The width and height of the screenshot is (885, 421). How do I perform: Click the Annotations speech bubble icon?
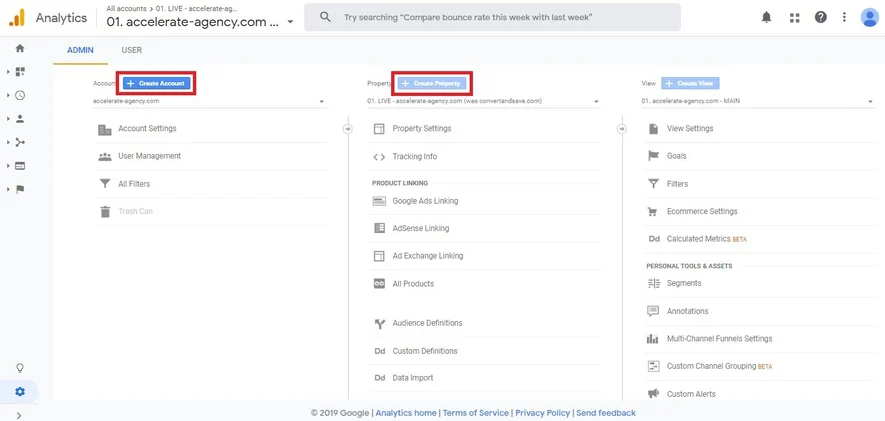click(x=653, y=312)
